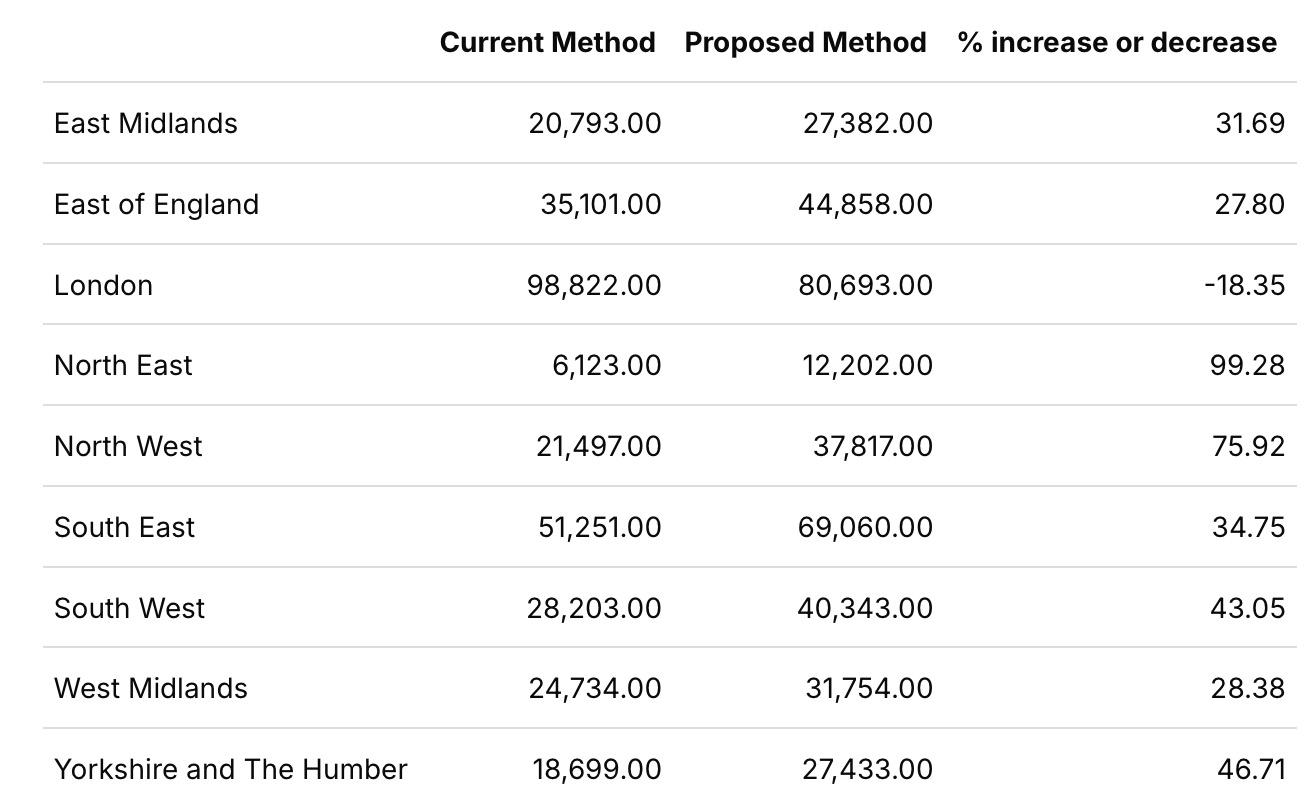This screenshot has width=1308, height=806.
Task: Click the Yorkshire and The Humber label
Action: click(x=230, y=769)
